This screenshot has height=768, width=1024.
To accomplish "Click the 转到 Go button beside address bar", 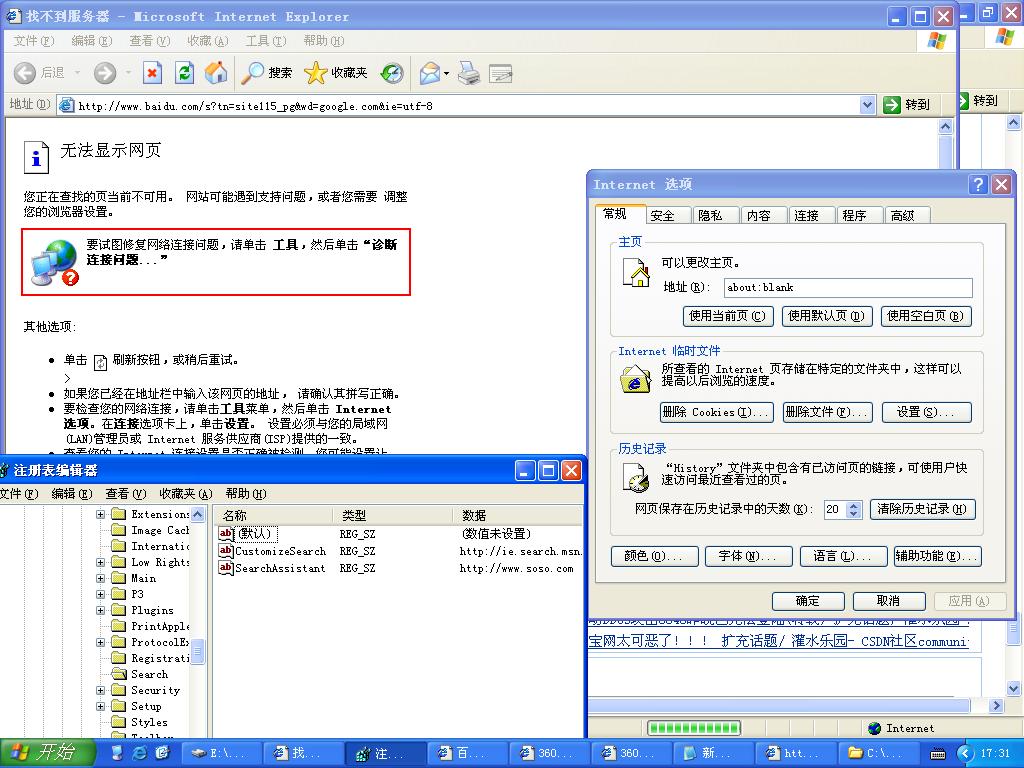I will (907, 104).
